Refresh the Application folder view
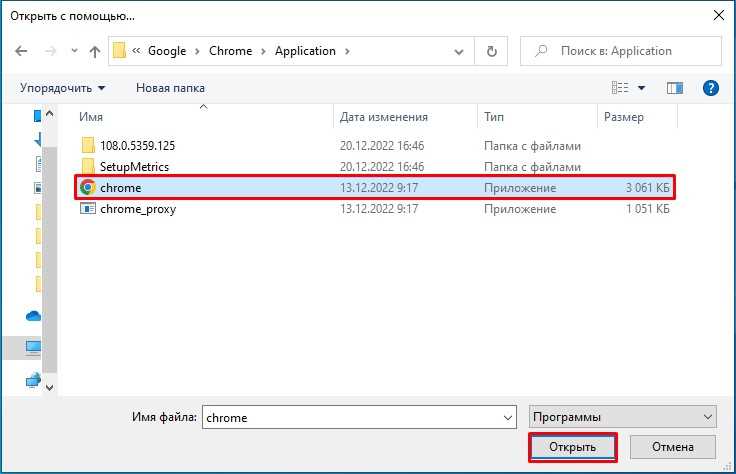Screen dimensions: 736x474 pos(491,51)
